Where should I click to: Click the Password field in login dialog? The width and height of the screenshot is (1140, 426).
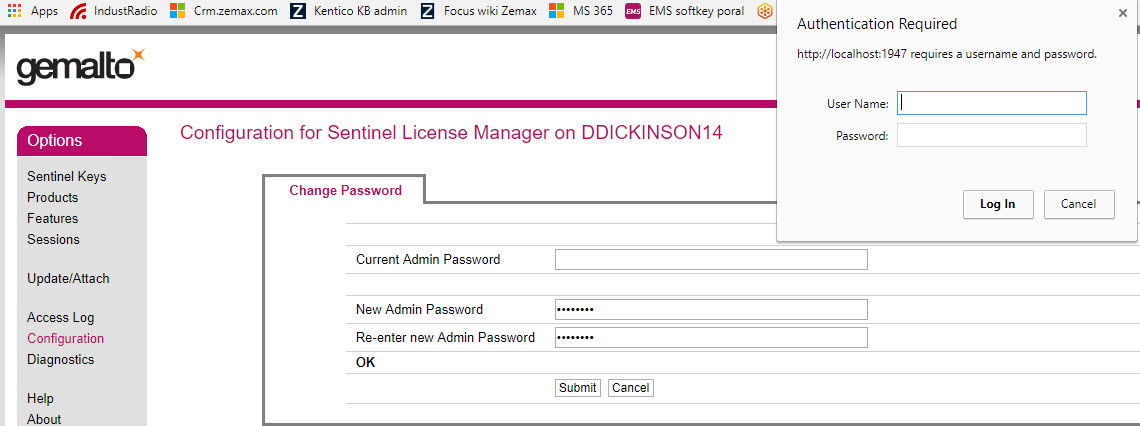[992, 135]
